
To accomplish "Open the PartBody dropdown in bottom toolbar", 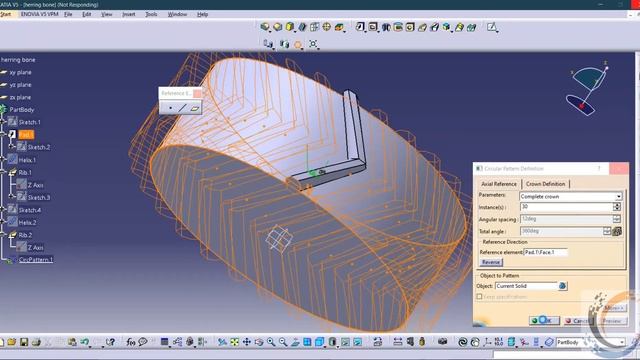I will [x=622, y=342].
